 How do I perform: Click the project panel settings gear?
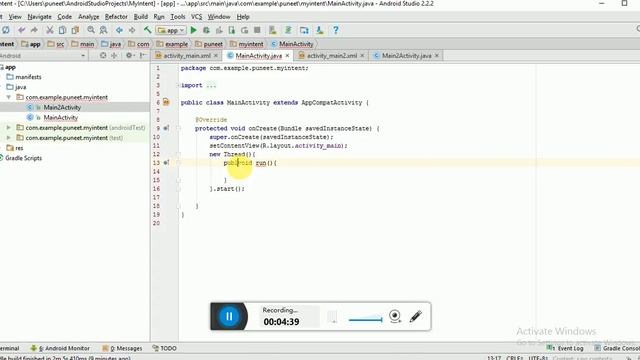(x=129, y=56)
